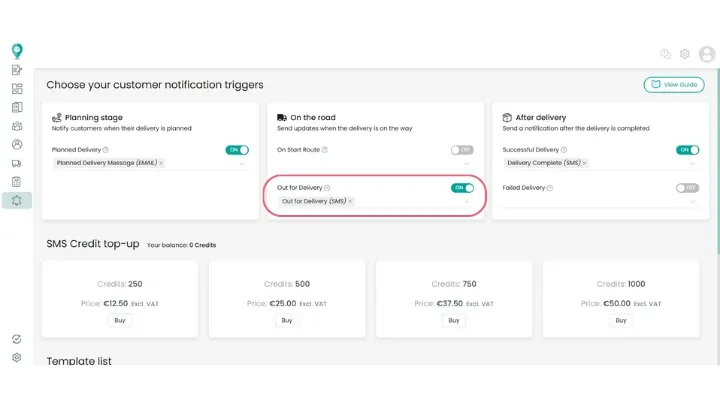Click the help icon beside Planned Delivery

[106, 150]
